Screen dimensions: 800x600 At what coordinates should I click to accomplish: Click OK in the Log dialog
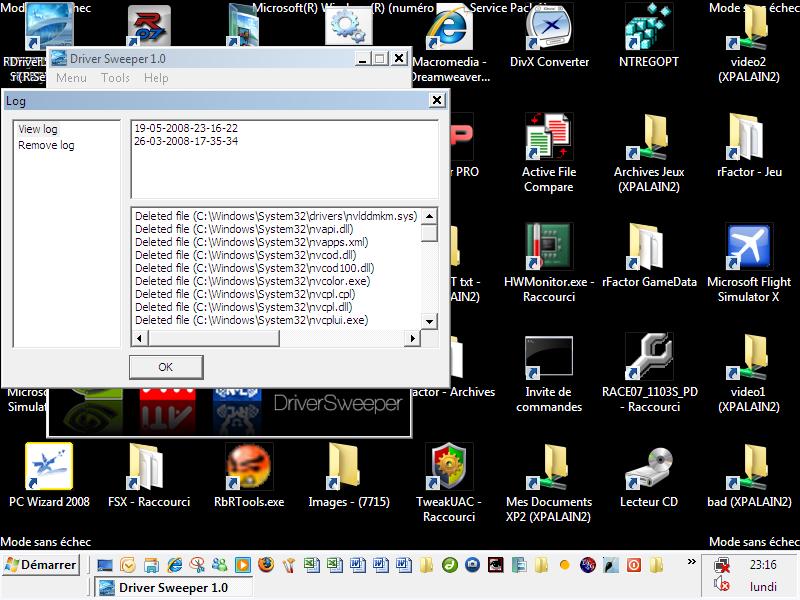point(166,367)
